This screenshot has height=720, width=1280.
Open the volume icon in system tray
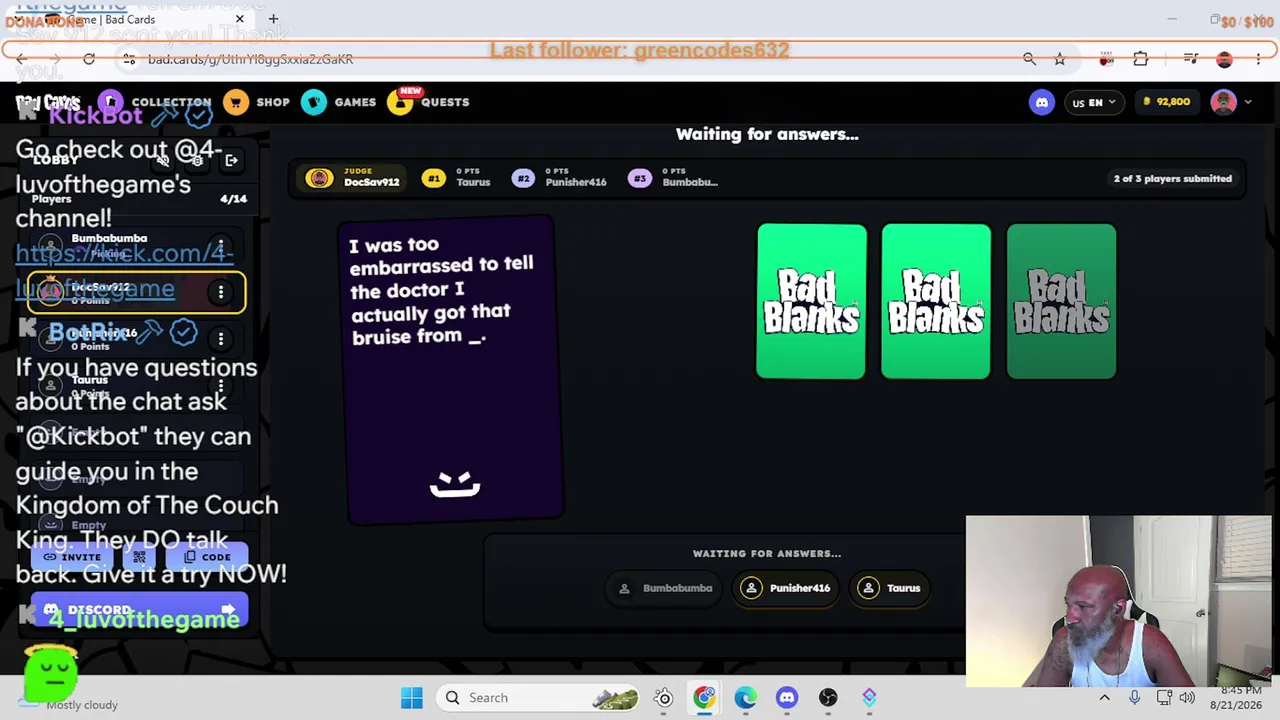[1186, 698]
